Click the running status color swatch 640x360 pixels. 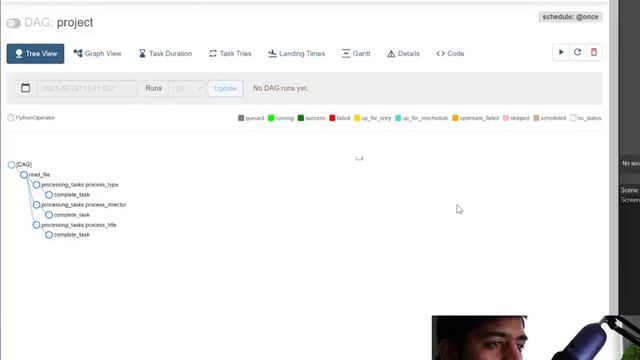[271, 118]
